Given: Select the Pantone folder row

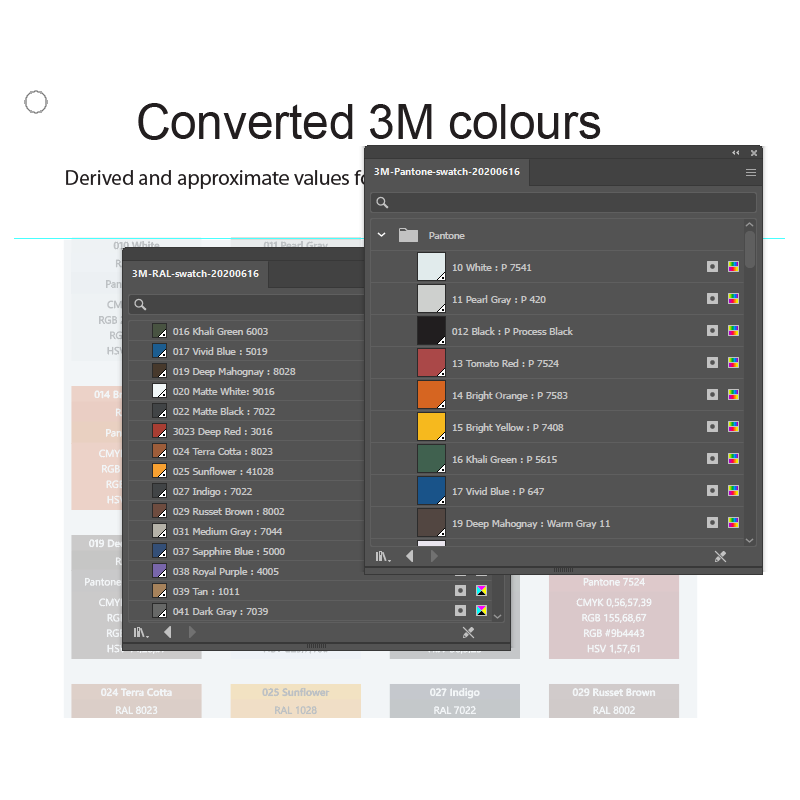Looking at the screenshot, I should click(x=557, y=235).
